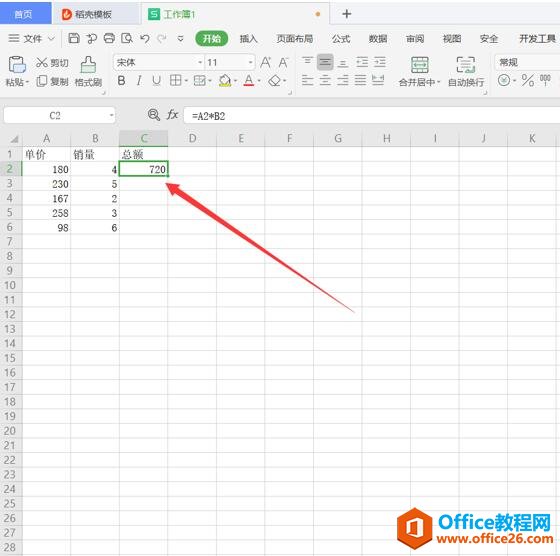Click cell C2 showing 720
This screenshot has width=560, height=556.
click(143, 169)
